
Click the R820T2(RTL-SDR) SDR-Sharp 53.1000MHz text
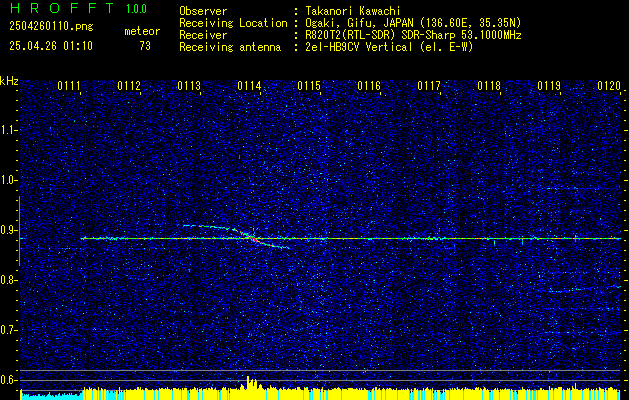tap(413, 35)
